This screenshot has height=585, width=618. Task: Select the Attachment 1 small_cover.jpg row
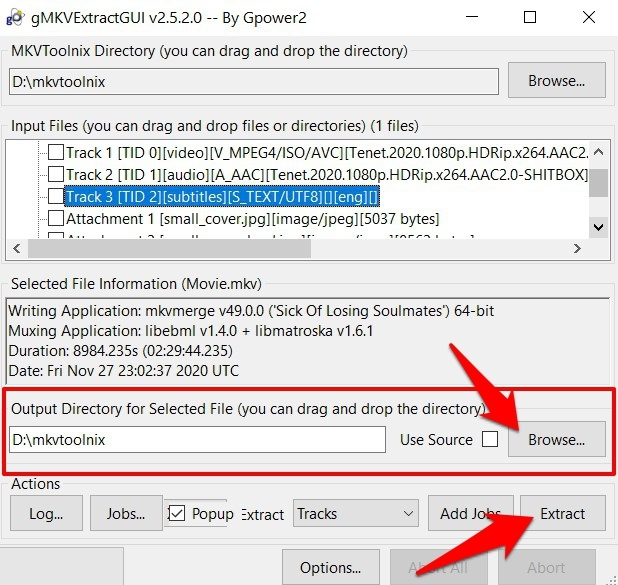pos(253,219)
